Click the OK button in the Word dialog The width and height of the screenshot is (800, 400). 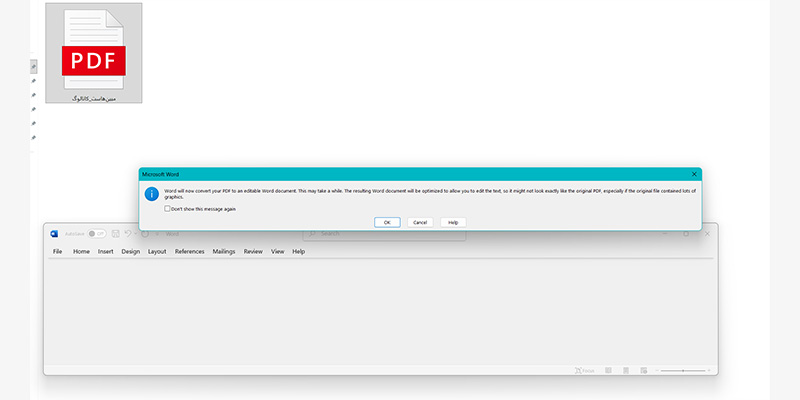[x=387, y=222]
